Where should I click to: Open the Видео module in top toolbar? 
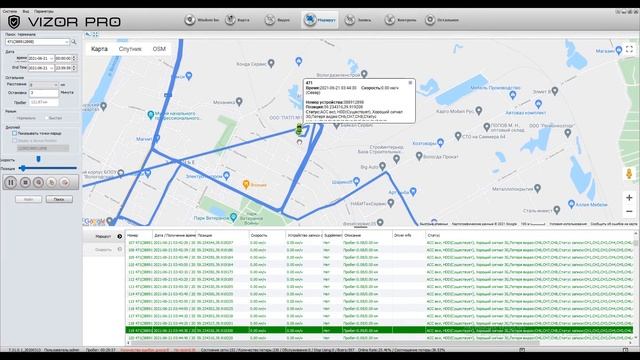pos(277,20)
